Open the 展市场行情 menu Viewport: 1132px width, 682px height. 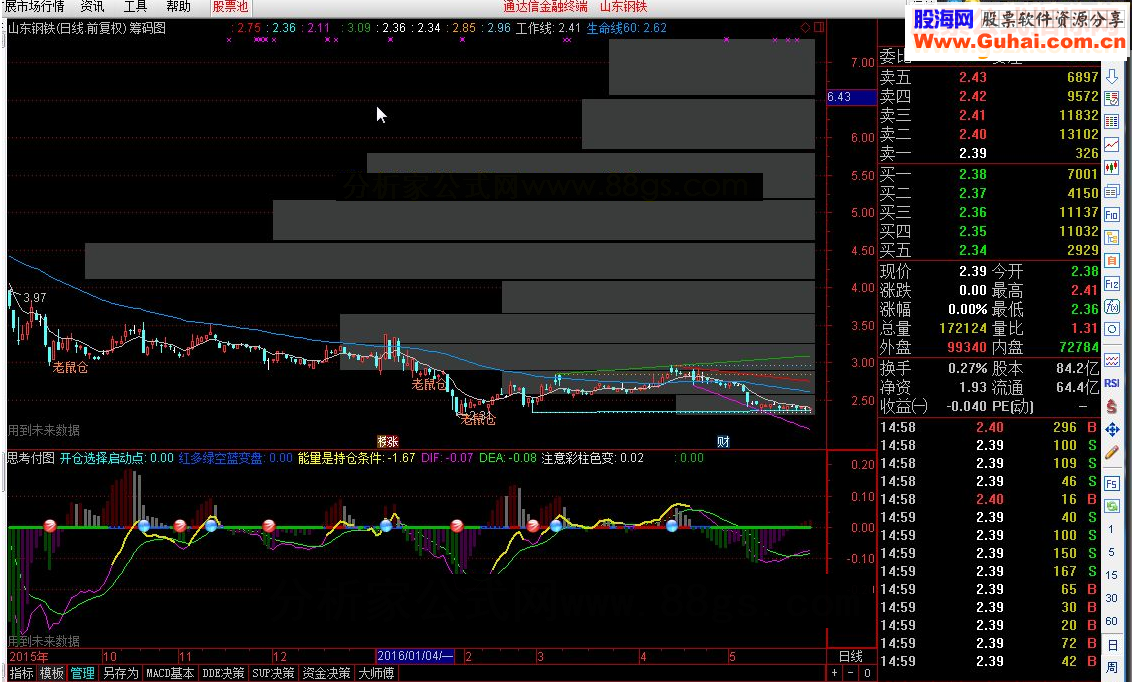34,6
